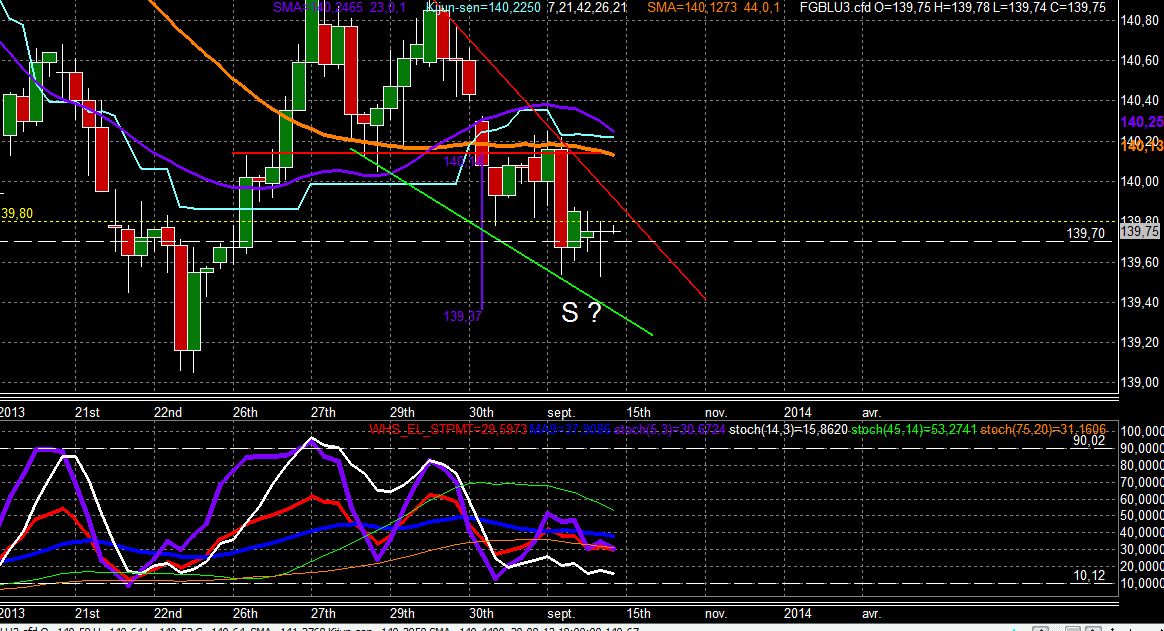The height and width of the screenshot is (631, 1164).
Task: Select the blue MA9 indicator label
Action: [x=570, y=429]
